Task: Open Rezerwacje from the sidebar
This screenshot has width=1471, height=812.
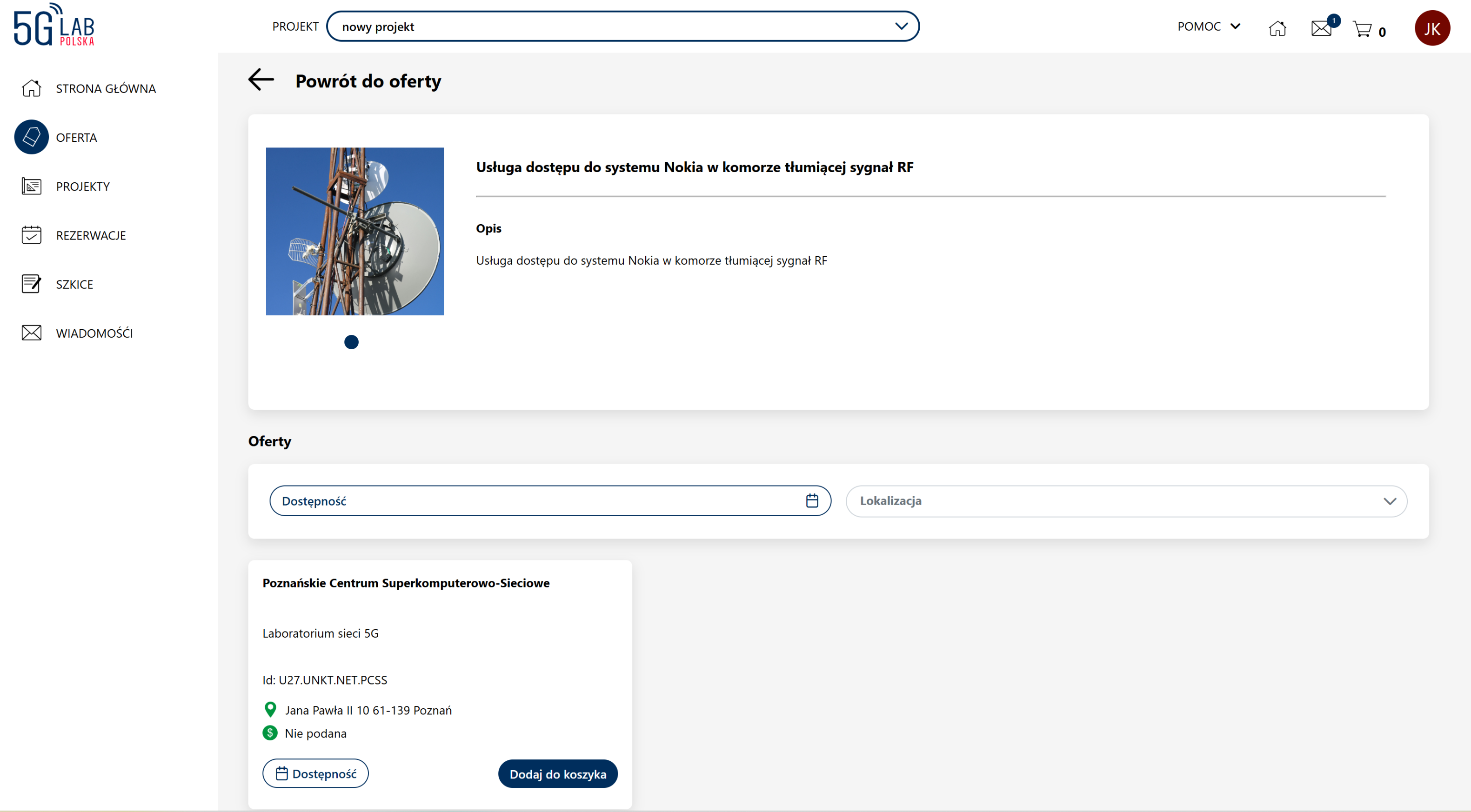Action: [x=91, y=235]
